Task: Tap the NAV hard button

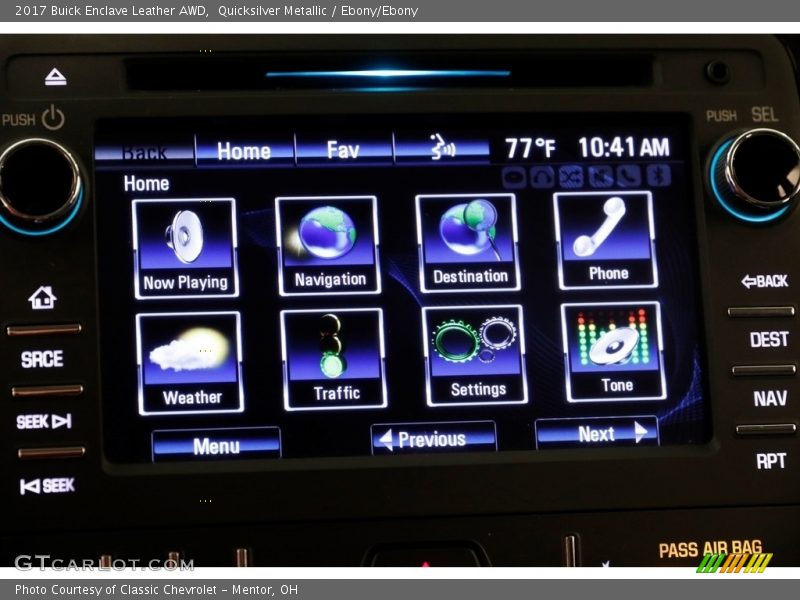Action: tap(770, 398)
